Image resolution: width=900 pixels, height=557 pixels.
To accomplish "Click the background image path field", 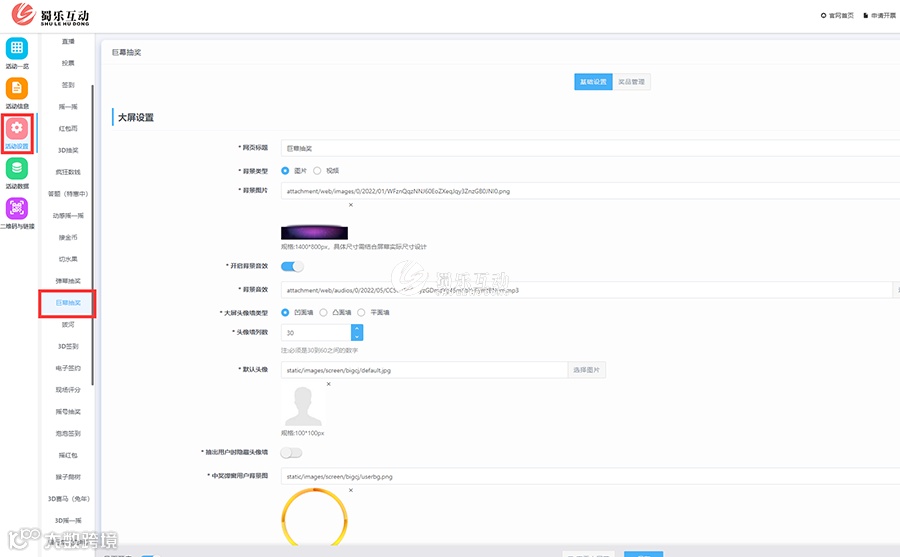I will (590, 191).
